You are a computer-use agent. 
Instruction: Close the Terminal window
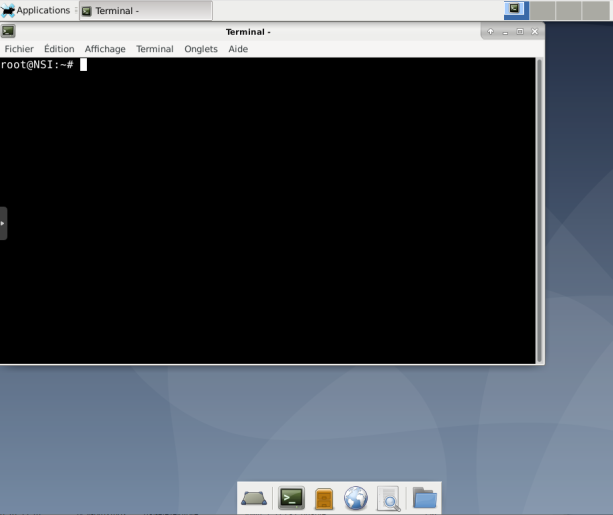[x=535, y=32]
